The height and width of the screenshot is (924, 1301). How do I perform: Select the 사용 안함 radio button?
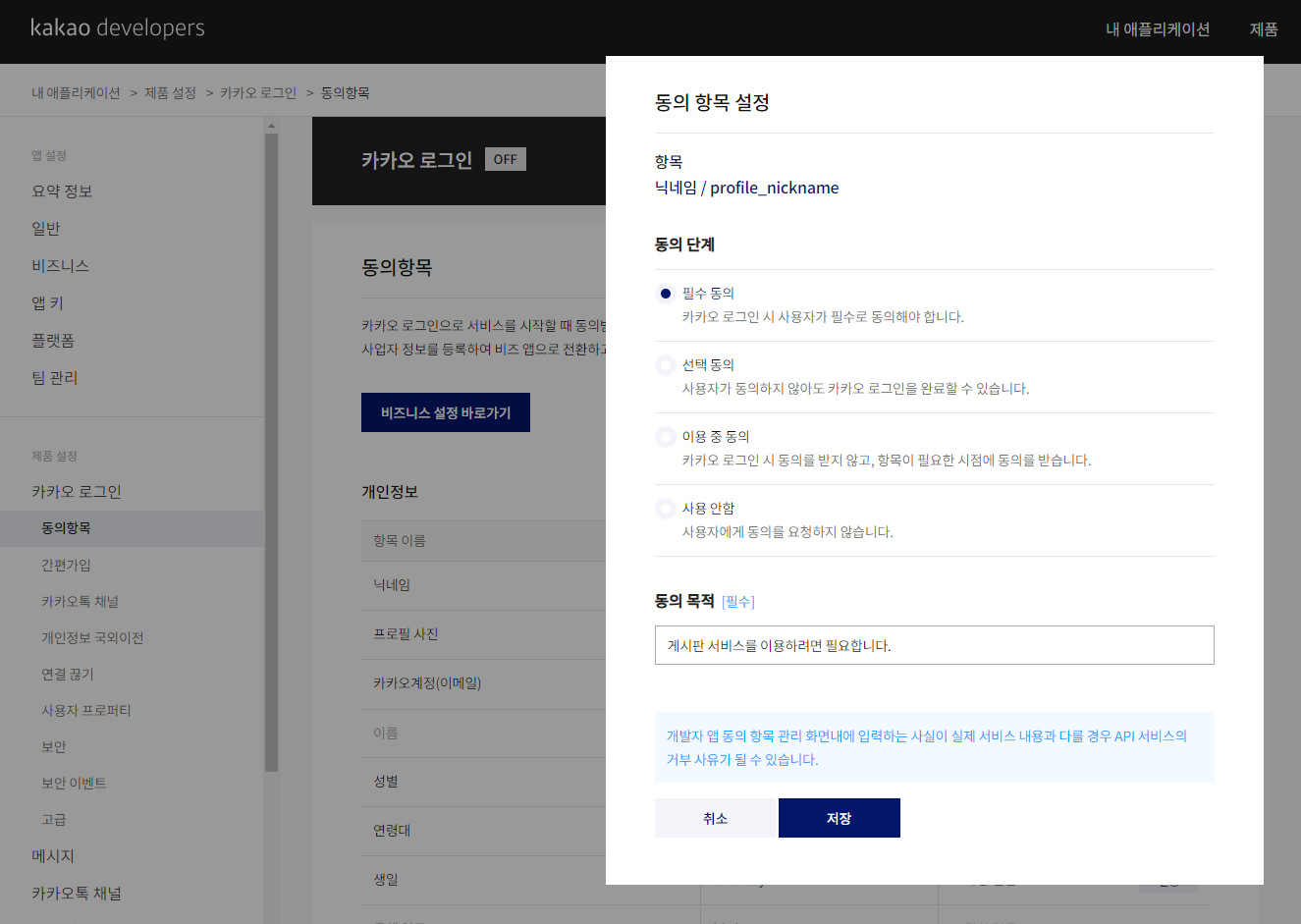click(x=666, y=509)
